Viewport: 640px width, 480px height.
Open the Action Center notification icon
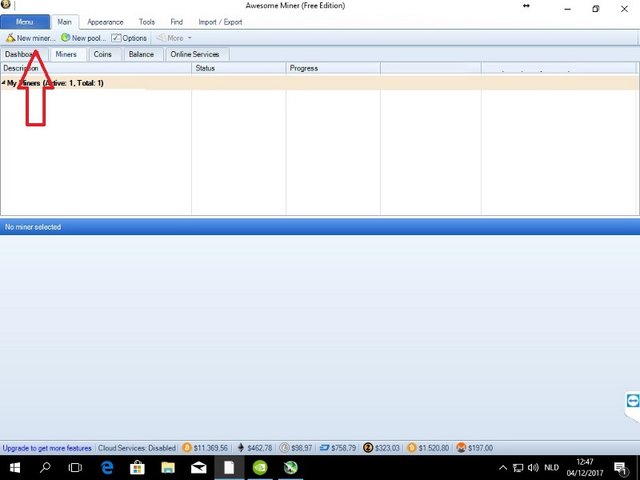tap(620, 469)
